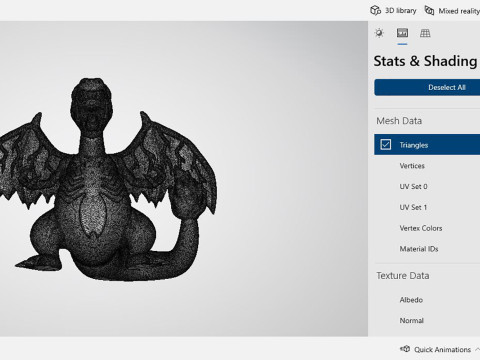Select the Normal texture option

pos(412,320)
